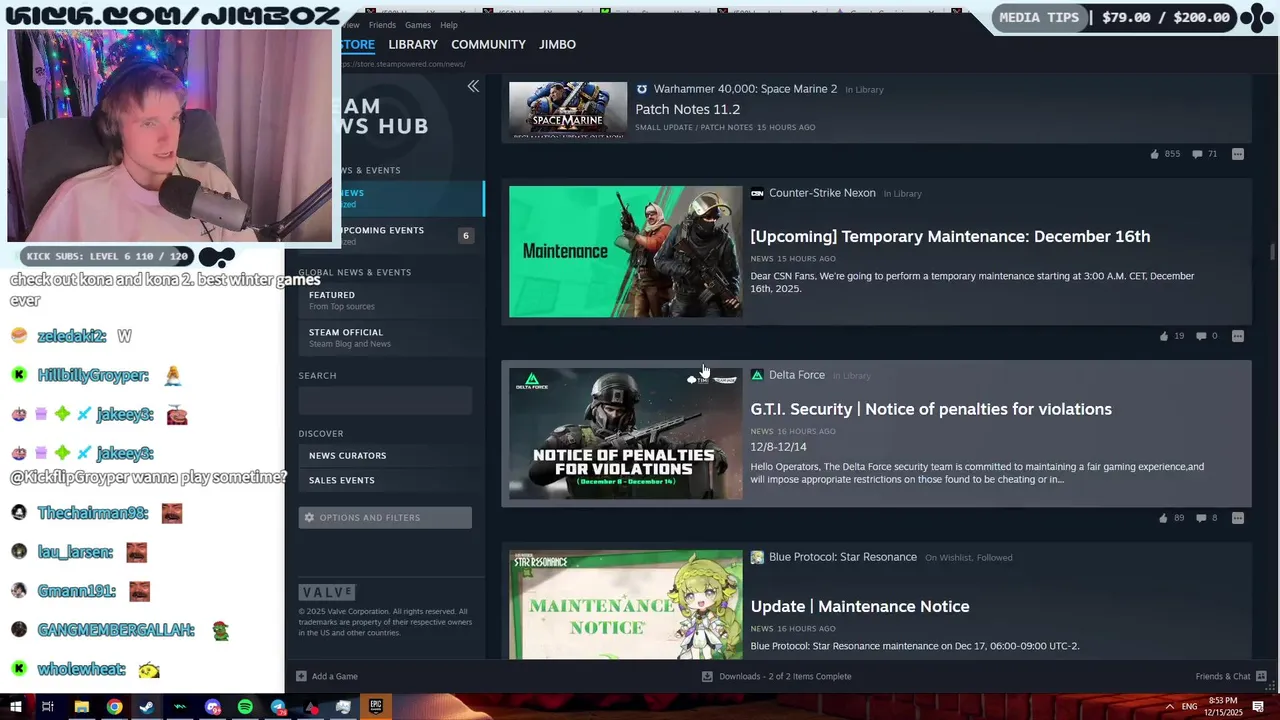
Task: Open File Explorer from the taskbar
Action: 81,707
